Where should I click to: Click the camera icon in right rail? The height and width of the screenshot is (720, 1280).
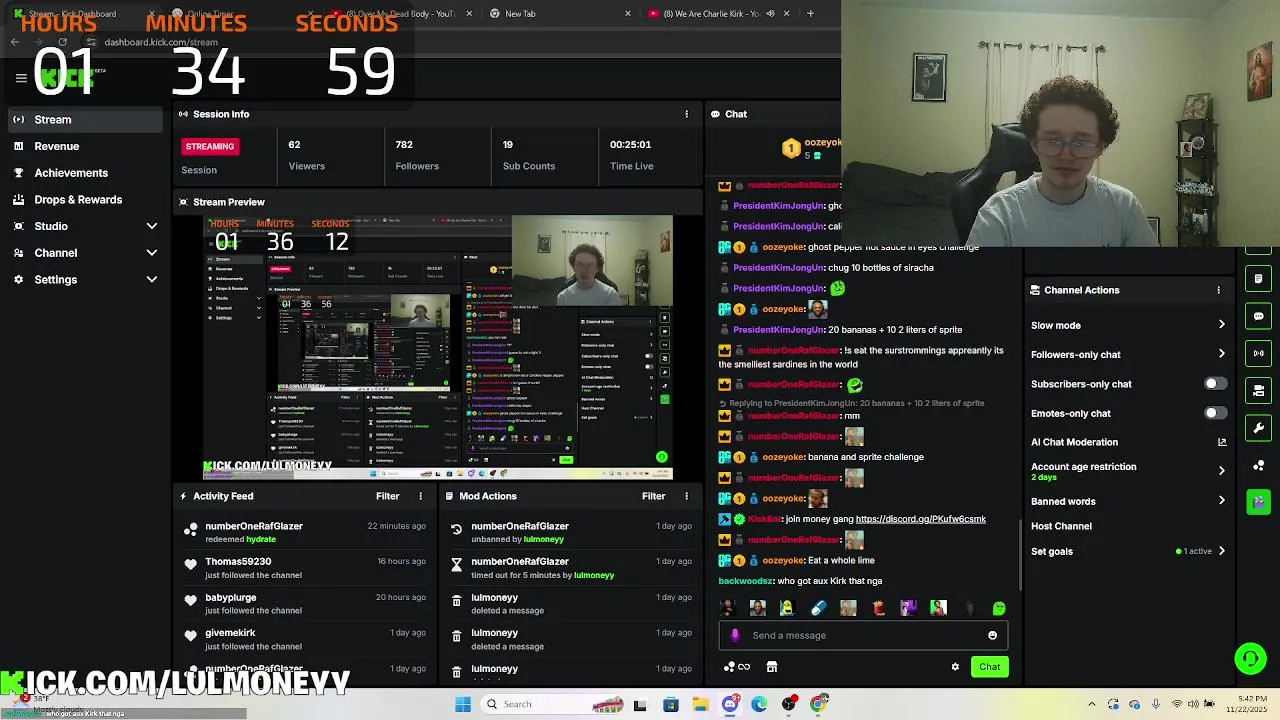tap(1259, 390)
